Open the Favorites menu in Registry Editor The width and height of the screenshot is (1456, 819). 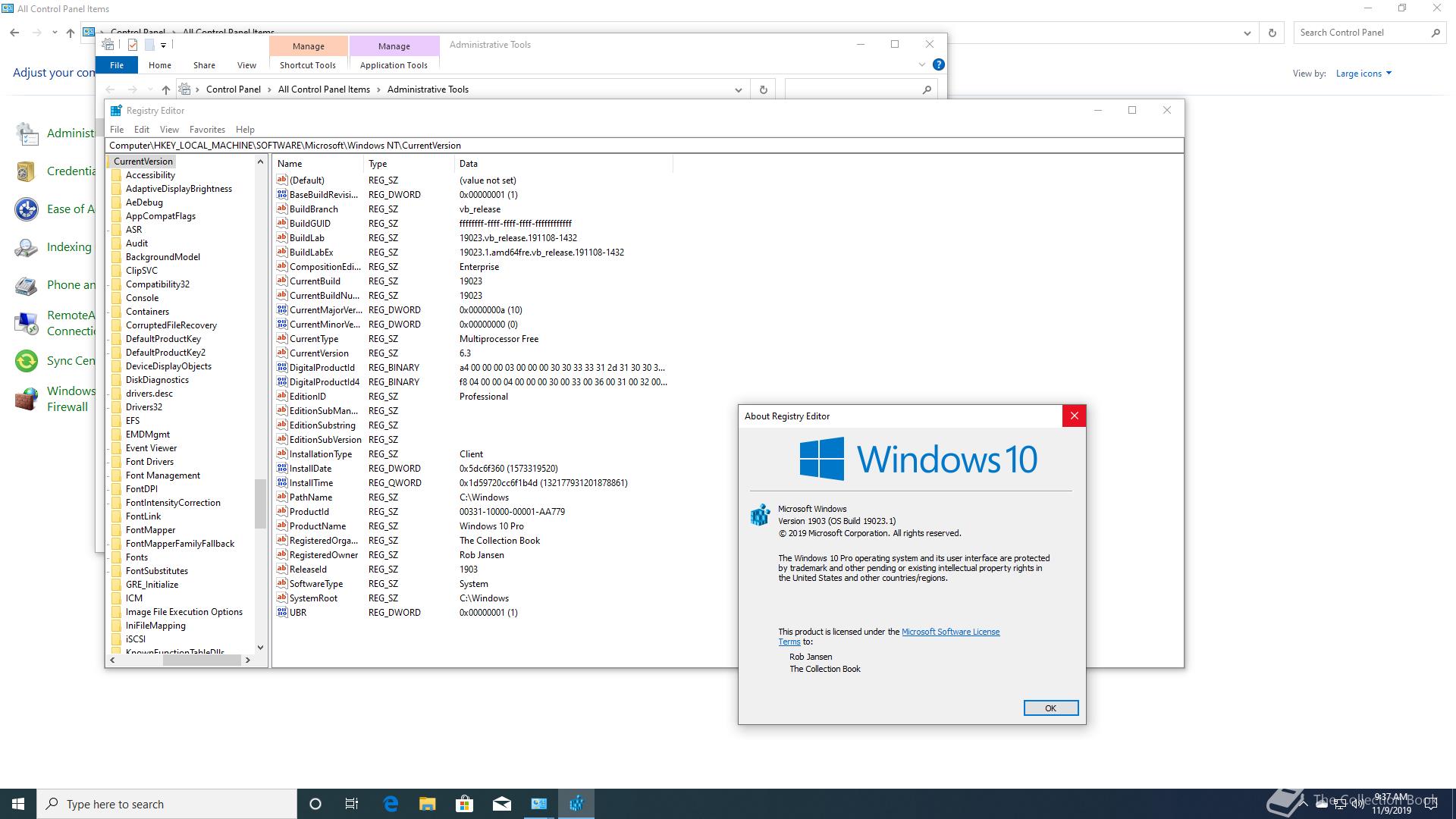click(207, 130)
